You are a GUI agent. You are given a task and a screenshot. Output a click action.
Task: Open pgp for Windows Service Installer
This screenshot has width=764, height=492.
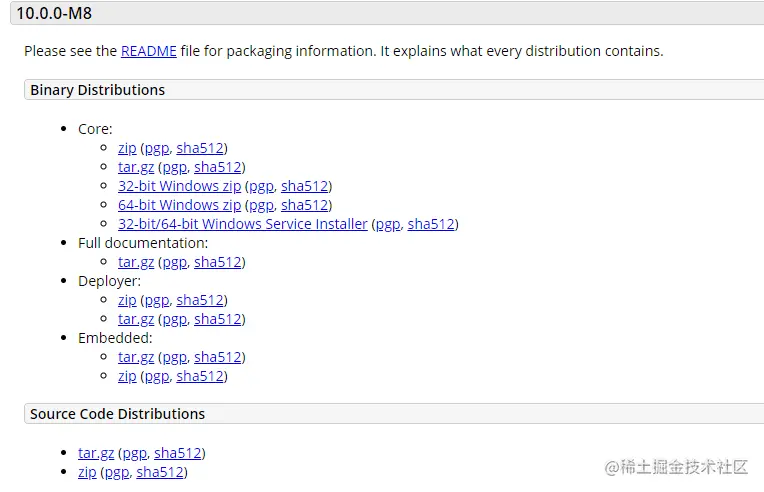click(x=387, y=224)
